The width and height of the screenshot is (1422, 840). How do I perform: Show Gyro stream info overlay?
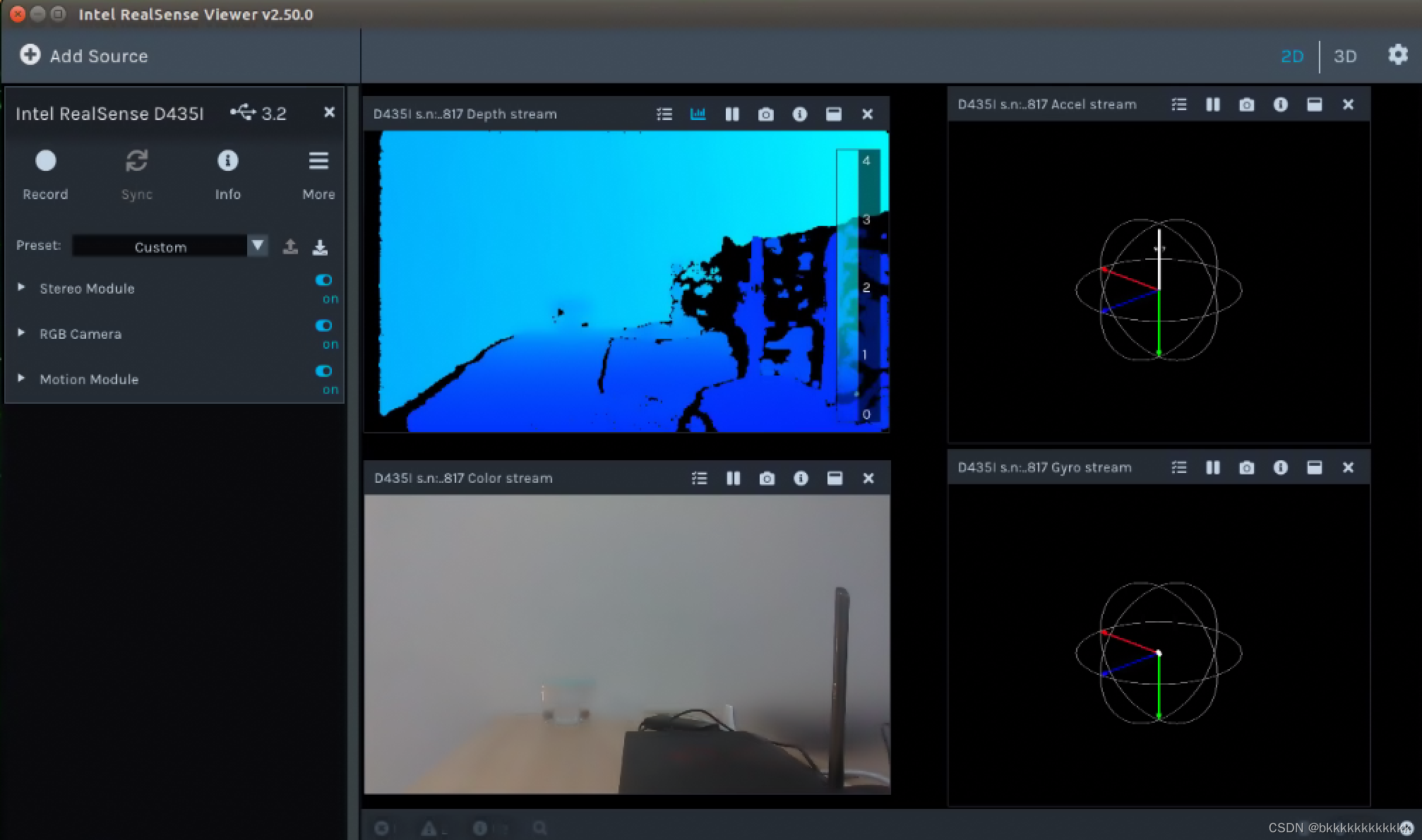pyautogui.click(x=1280, y=467)
